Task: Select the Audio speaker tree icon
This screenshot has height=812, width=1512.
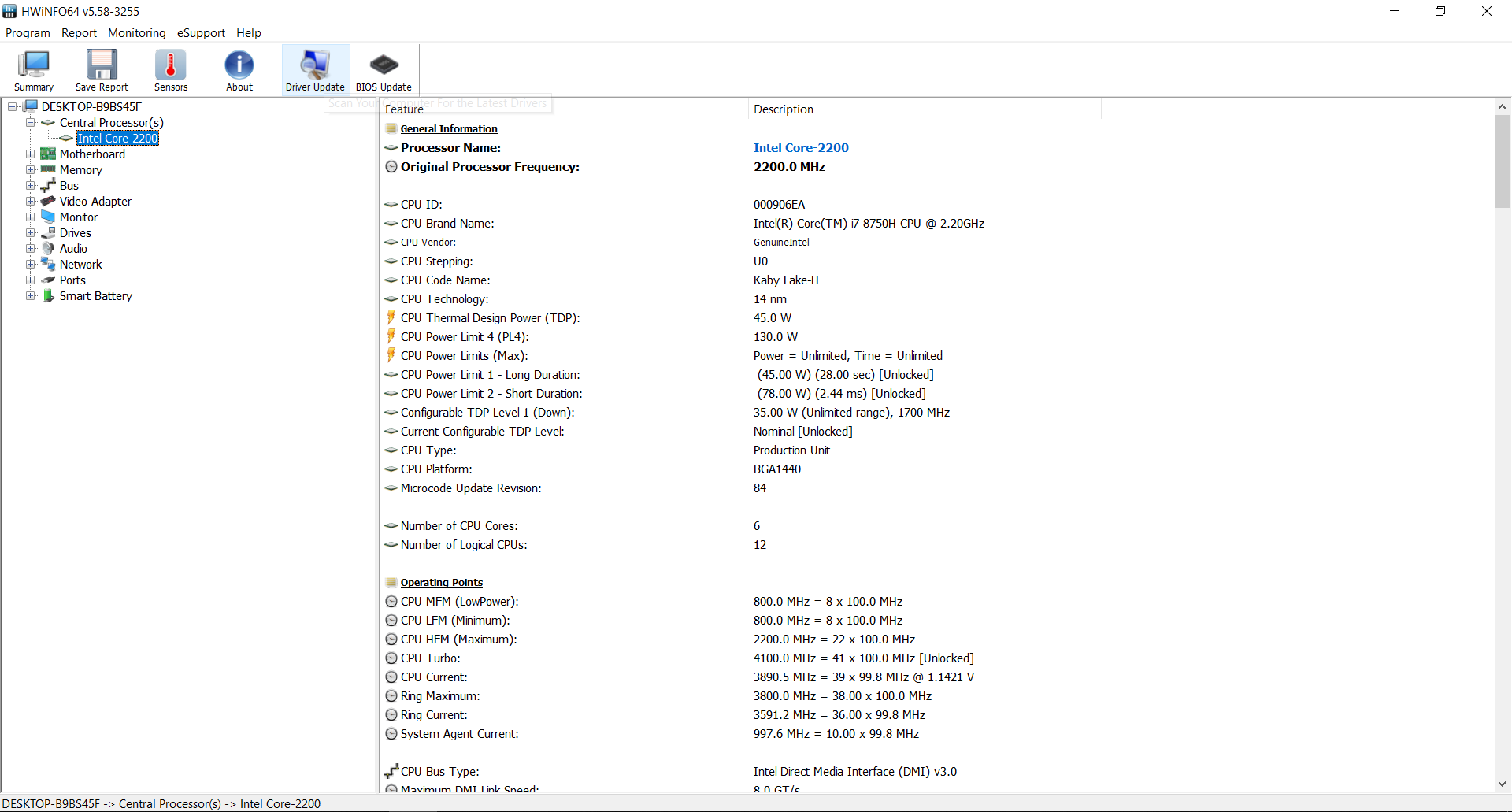Action: click(x=48, y=248)
